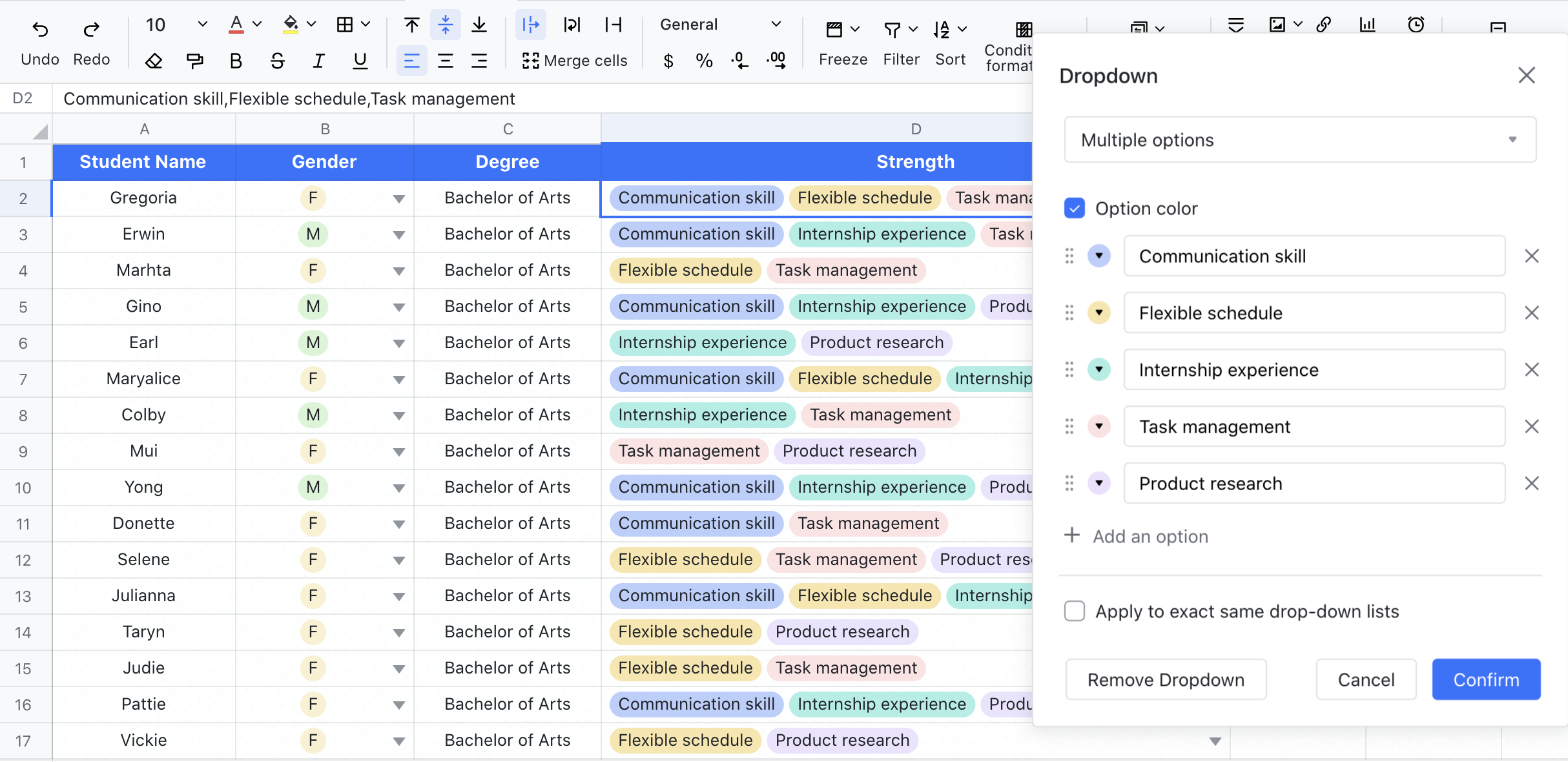Center text horizontally
The width and height of the screenshot is (1568, 762).
coord(445,61)
